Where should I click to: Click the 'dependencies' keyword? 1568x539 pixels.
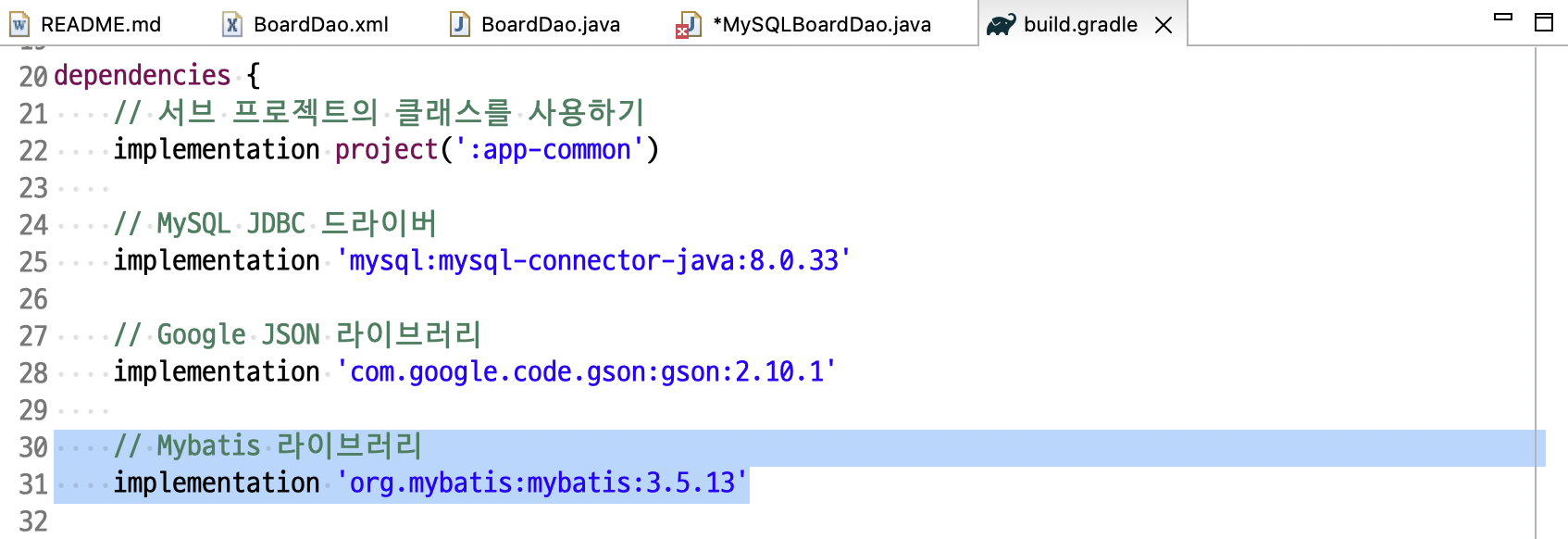pyautogui.click(x=143, y=75)
